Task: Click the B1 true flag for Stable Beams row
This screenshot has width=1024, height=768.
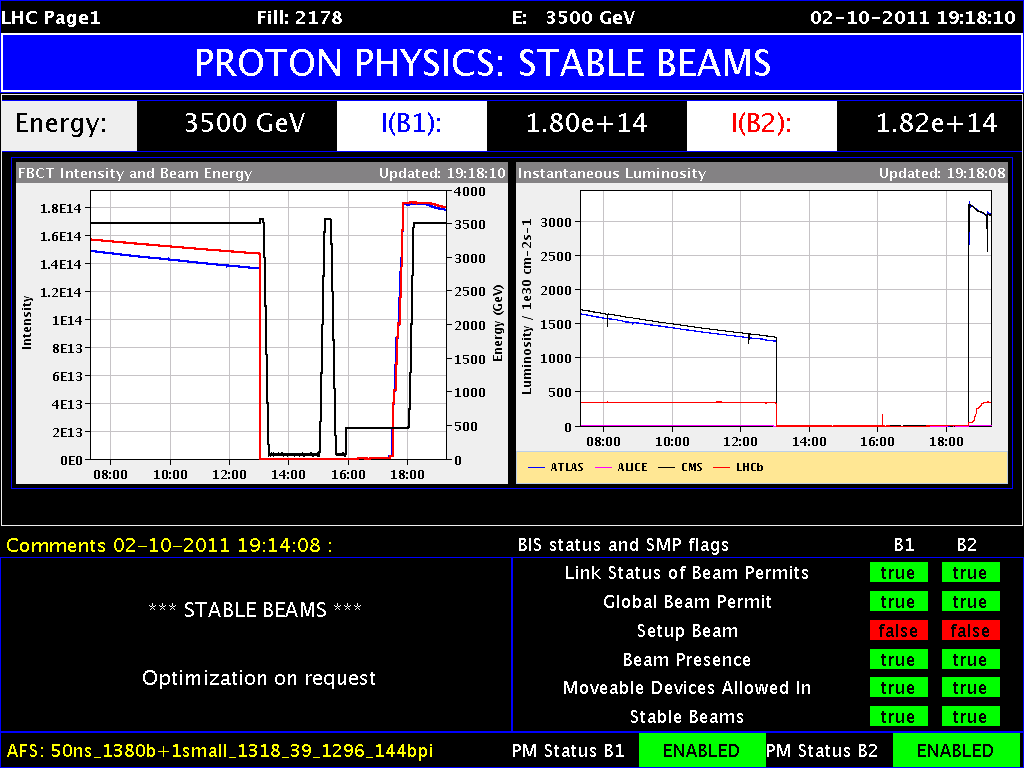Action: (x=898, y=716)
